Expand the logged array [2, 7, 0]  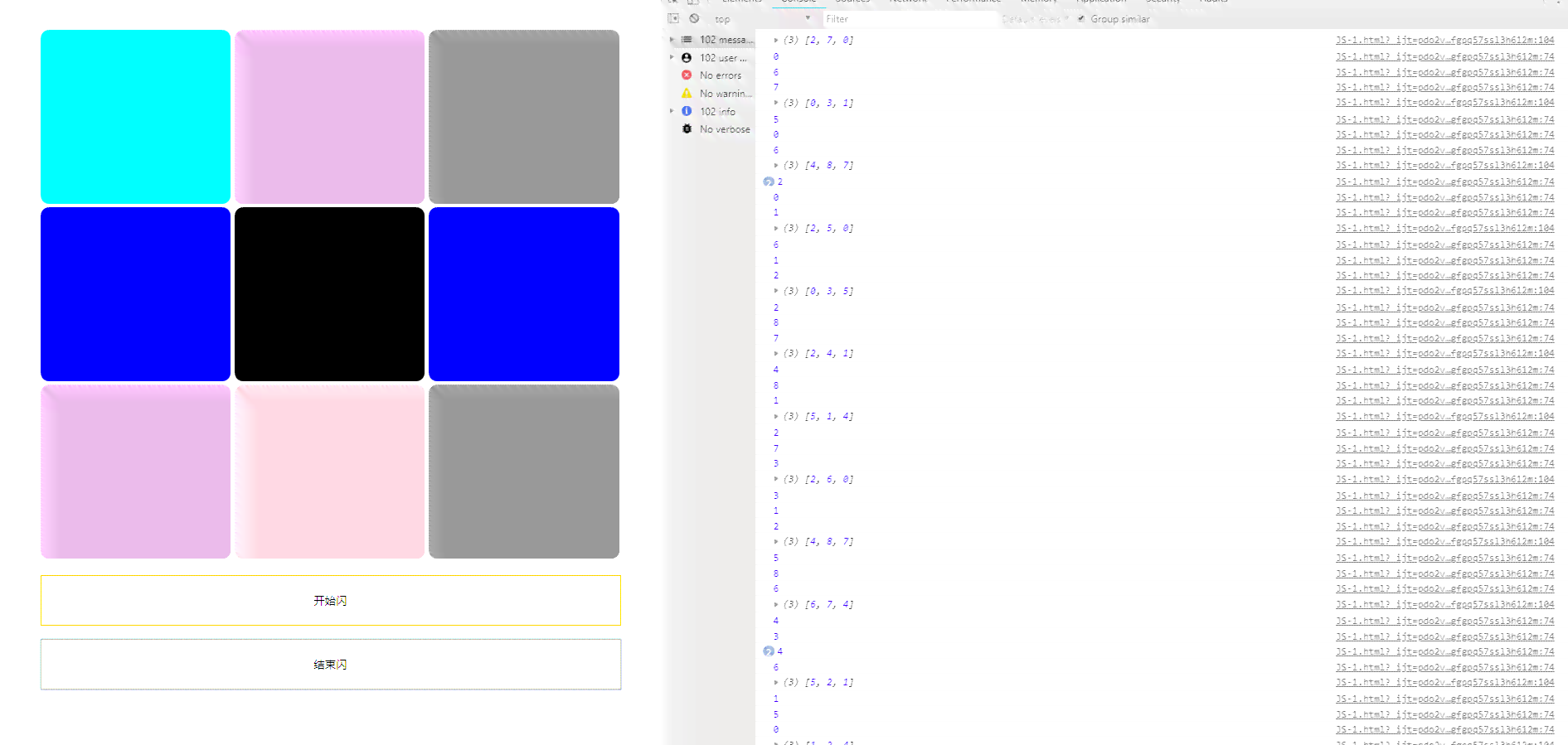click(x=775, y=40)
